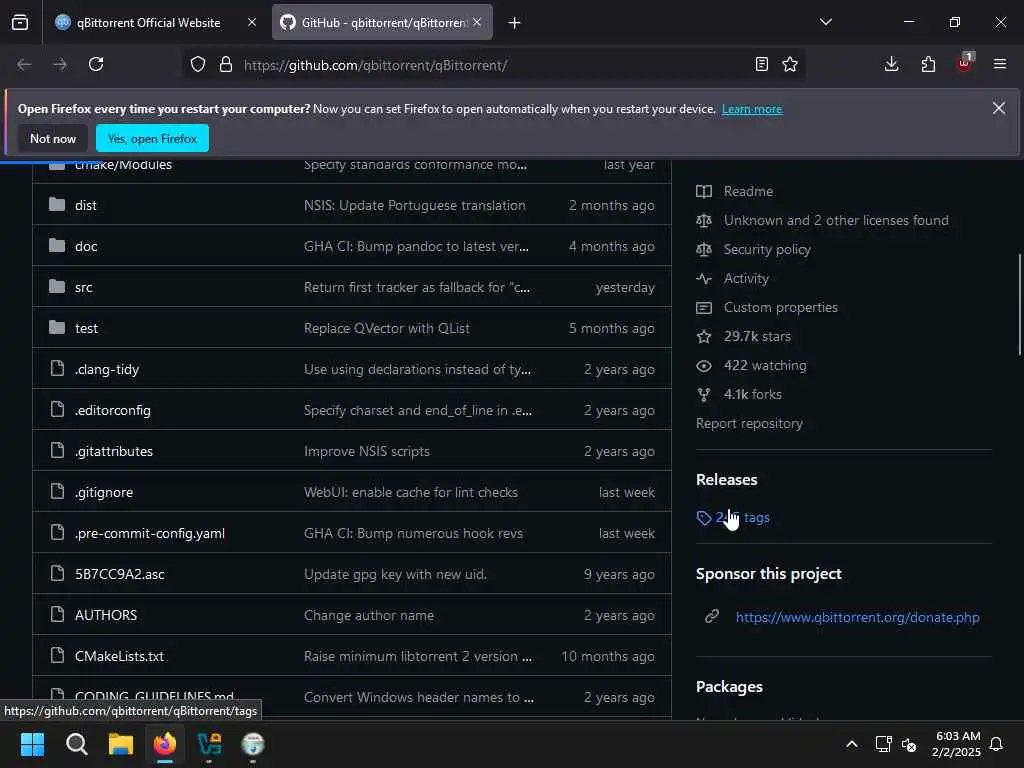
Task: Click the license scale icon beside Unknown licenses
Action: pos(704,221)
